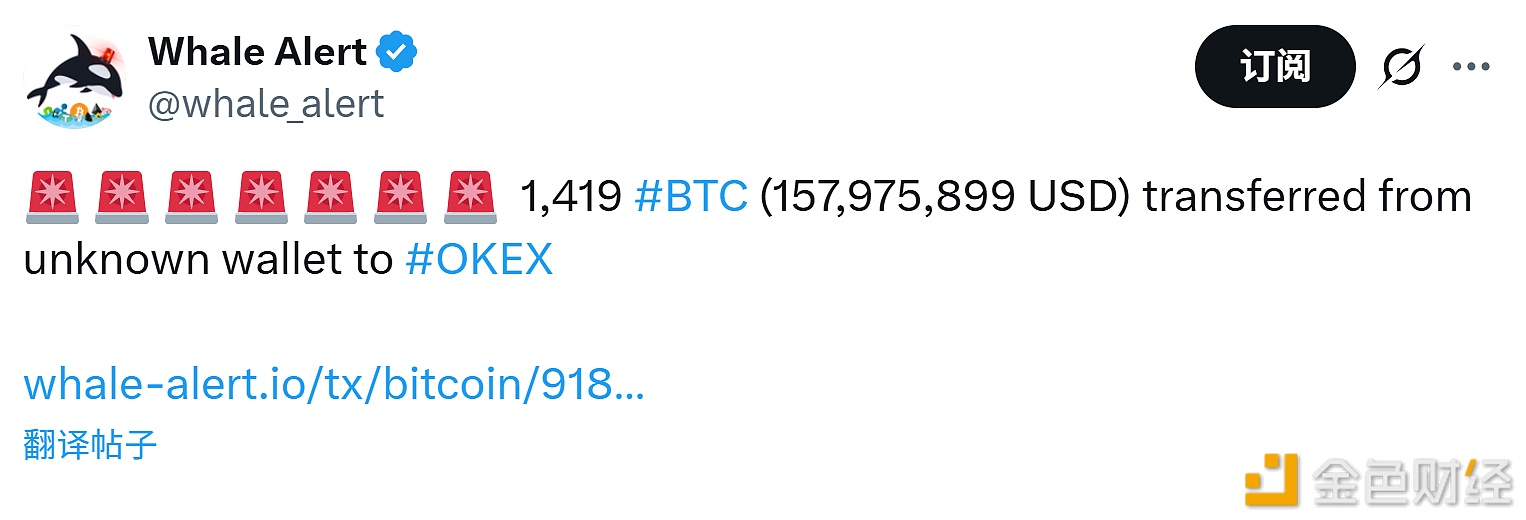Click the "unknown wallet to" tweet text

208,260
